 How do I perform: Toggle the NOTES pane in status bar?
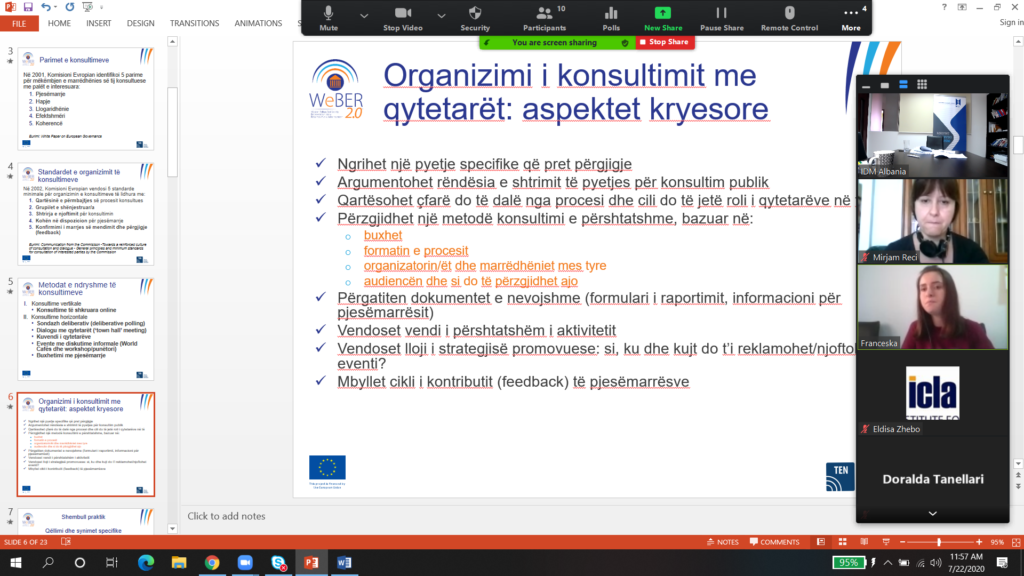[x=723, y=542]
